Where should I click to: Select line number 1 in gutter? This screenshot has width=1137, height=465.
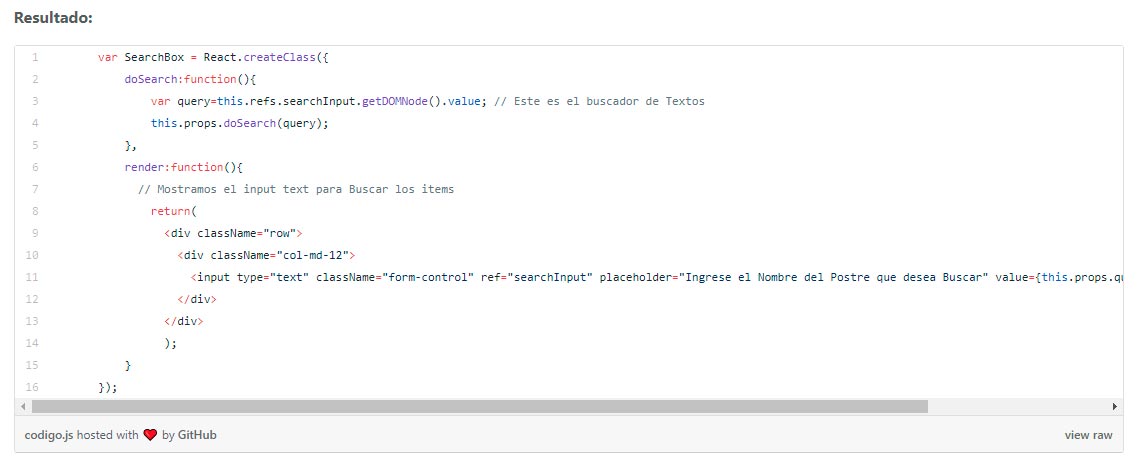tap(35, 57)
